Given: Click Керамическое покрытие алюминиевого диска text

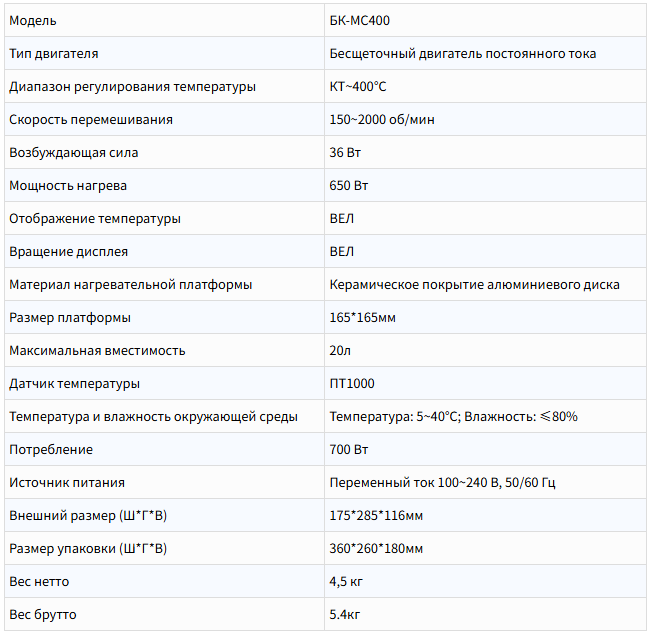Looking at the screenshot, I should [474, 285].
